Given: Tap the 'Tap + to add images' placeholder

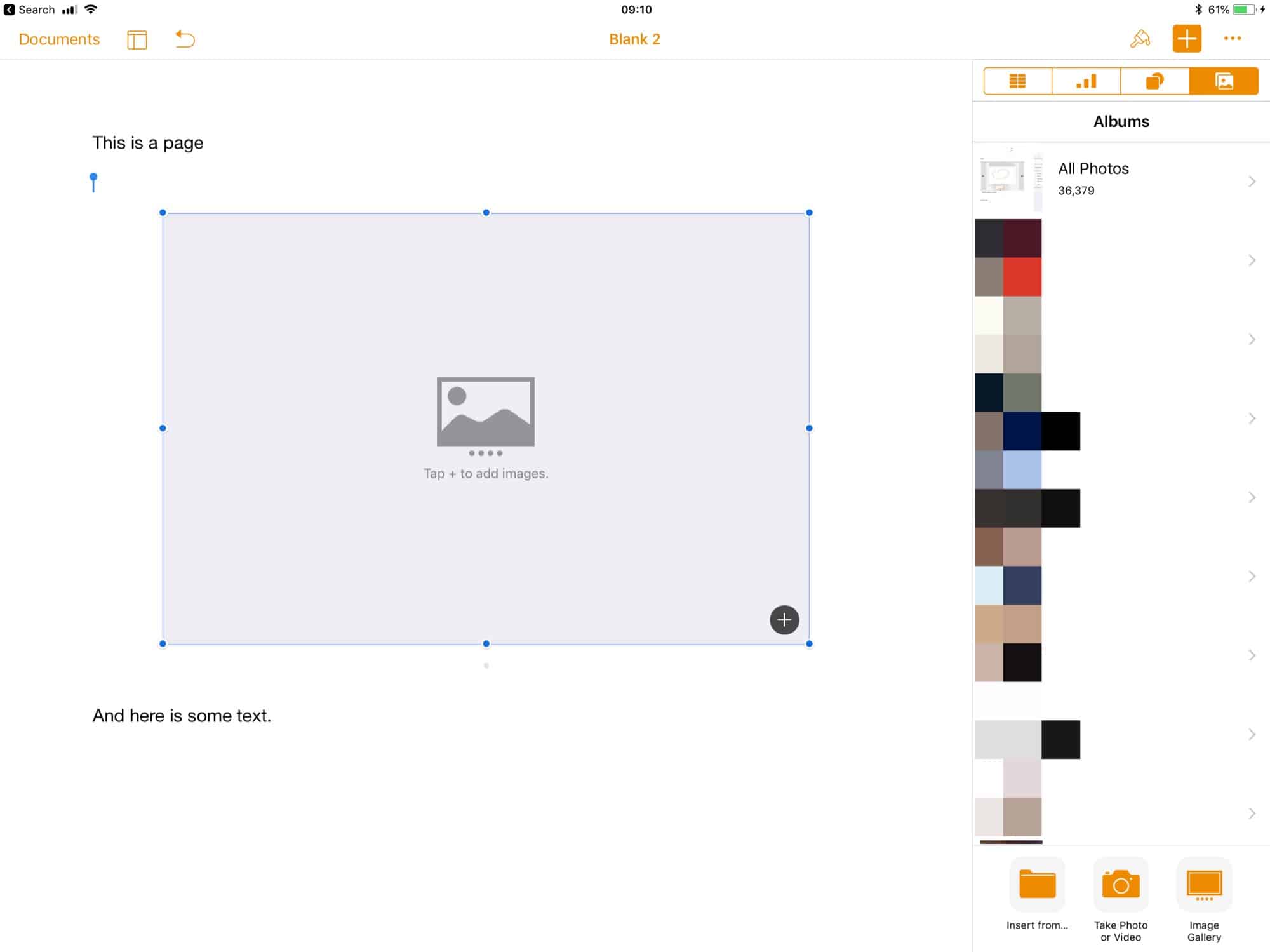Looking at the screenshot, I should click(486, 473).
